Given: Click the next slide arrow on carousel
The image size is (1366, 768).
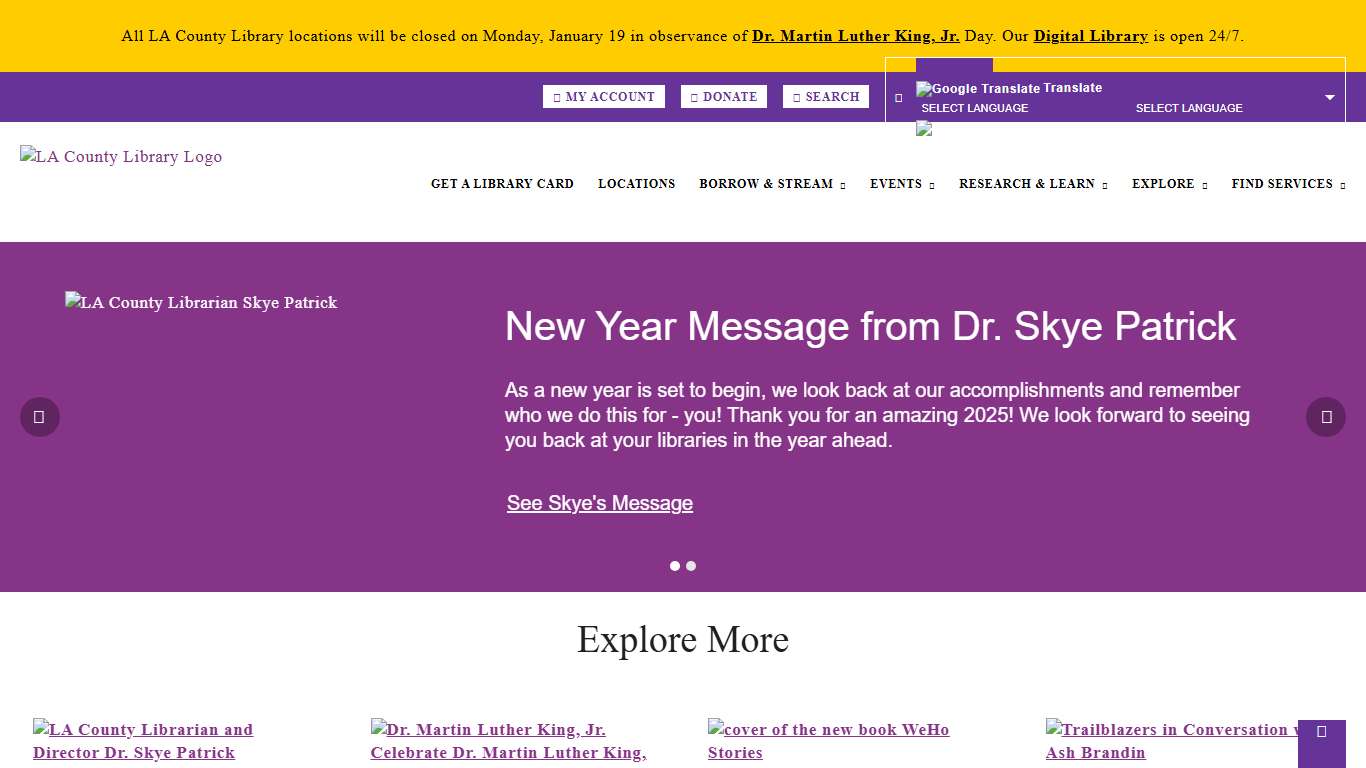Looking at the screenshot, I should pyautogui.click(x=1325, y=417).
